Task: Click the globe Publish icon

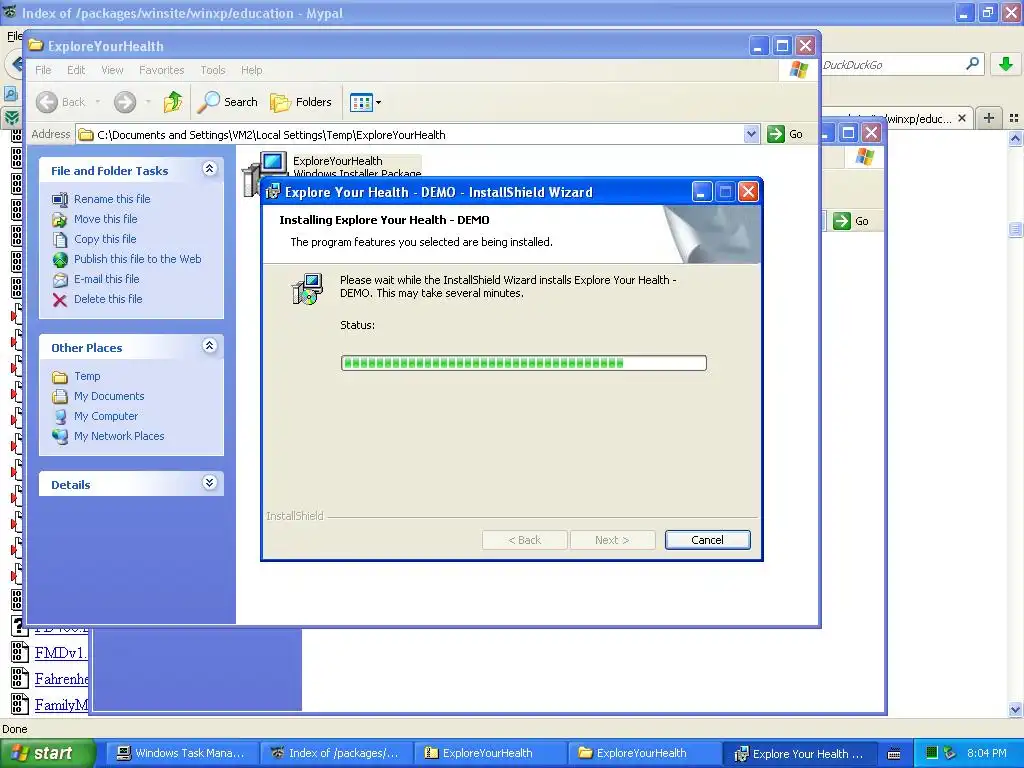Action: (59, 260)
